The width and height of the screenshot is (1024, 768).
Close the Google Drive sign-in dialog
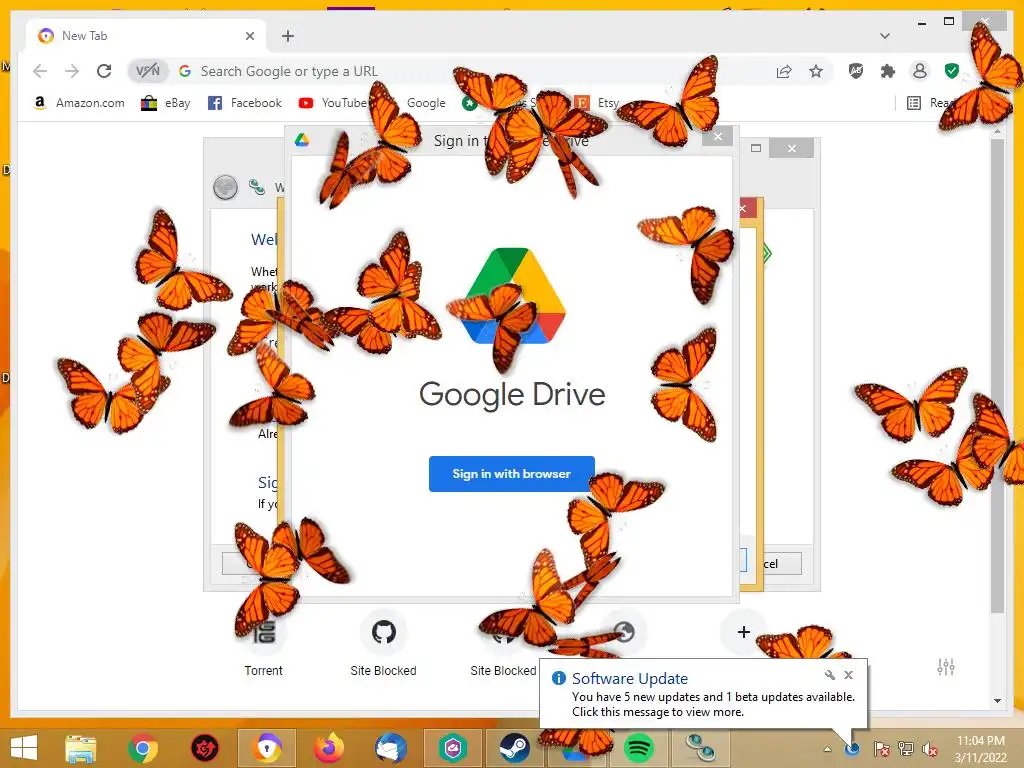(718, 136)
